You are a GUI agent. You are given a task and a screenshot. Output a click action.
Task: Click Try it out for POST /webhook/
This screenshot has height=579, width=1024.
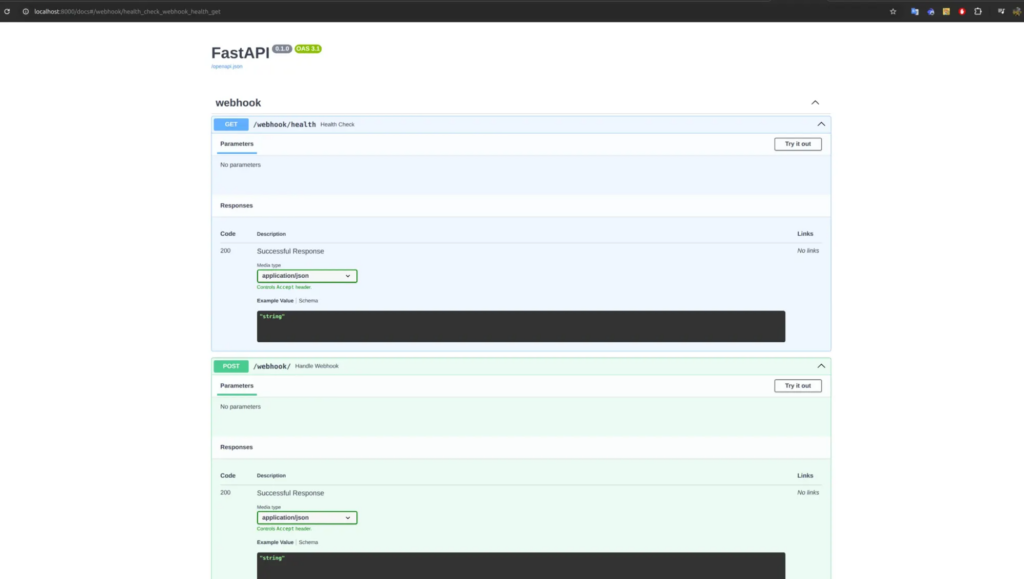[x=797, y=386]
